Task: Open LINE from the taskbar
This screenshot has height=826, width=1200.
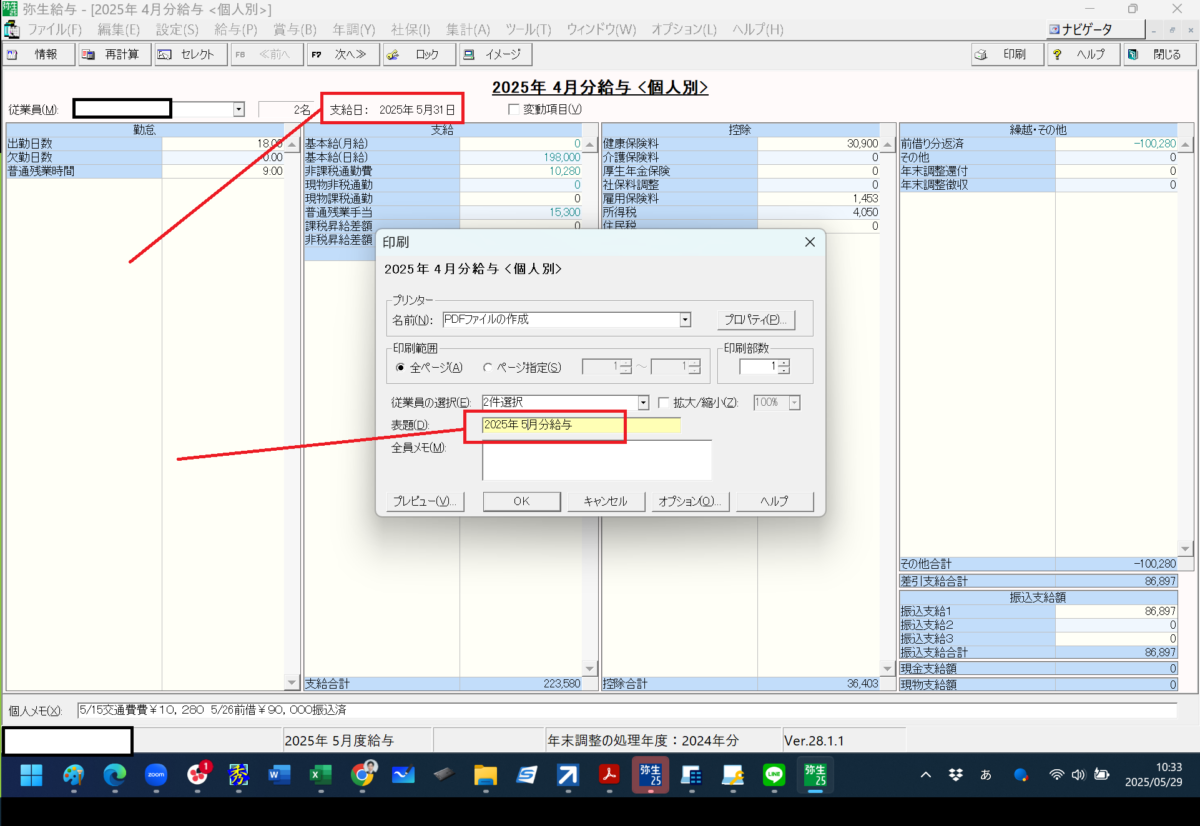Action: click(x=773, y=774)
